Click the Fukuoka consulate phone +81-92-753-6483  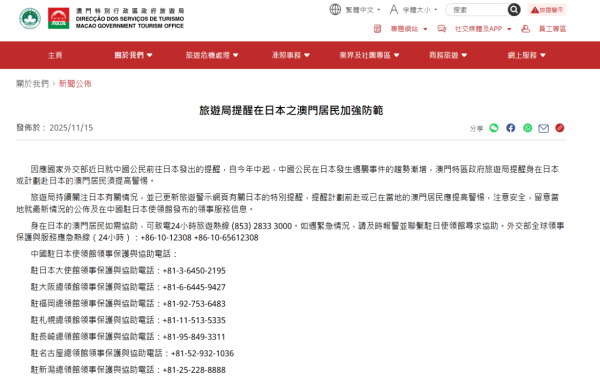(194, 303)
